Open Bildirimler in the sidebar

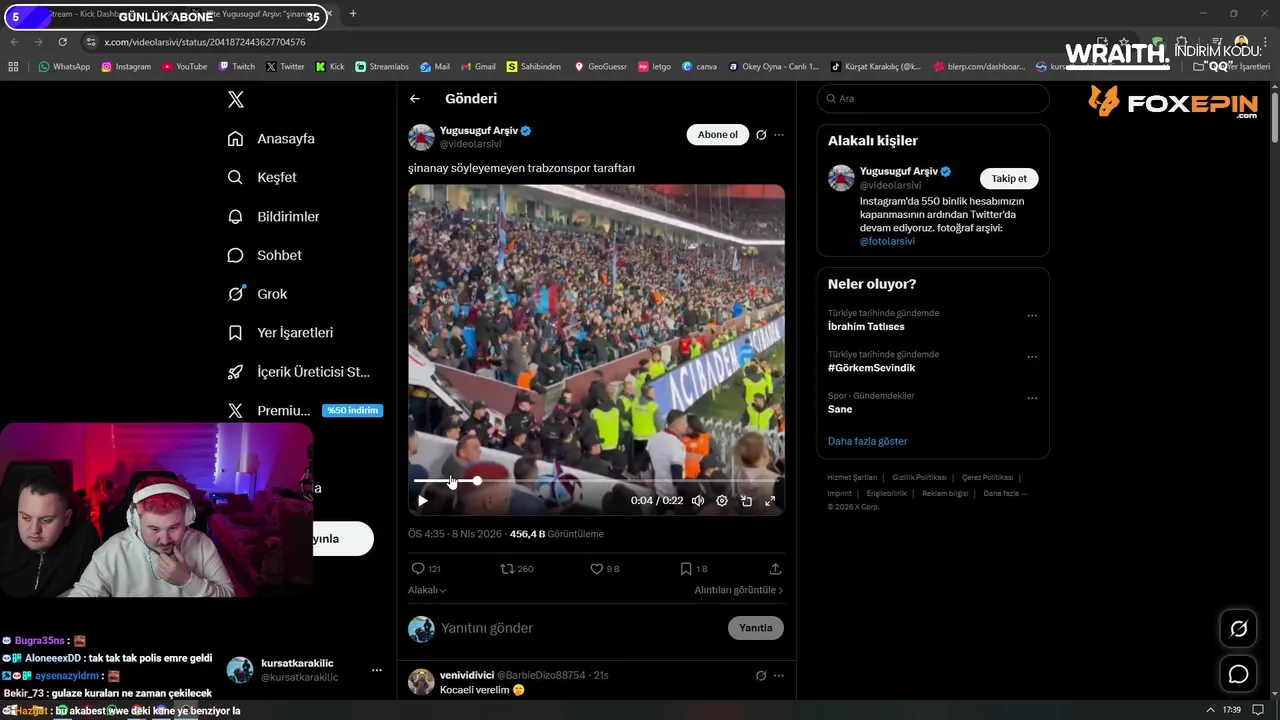273,216
